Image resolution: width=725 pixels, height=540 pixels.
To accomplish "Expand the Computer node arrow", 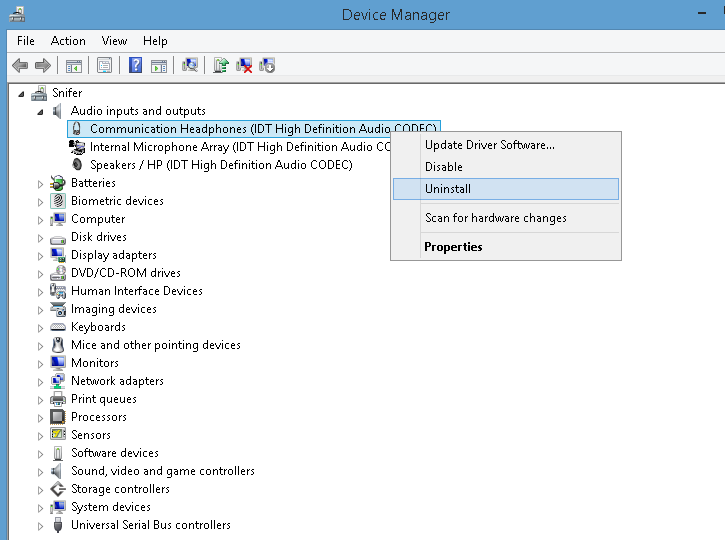I will pyautogui.click(x=40, y=220).
